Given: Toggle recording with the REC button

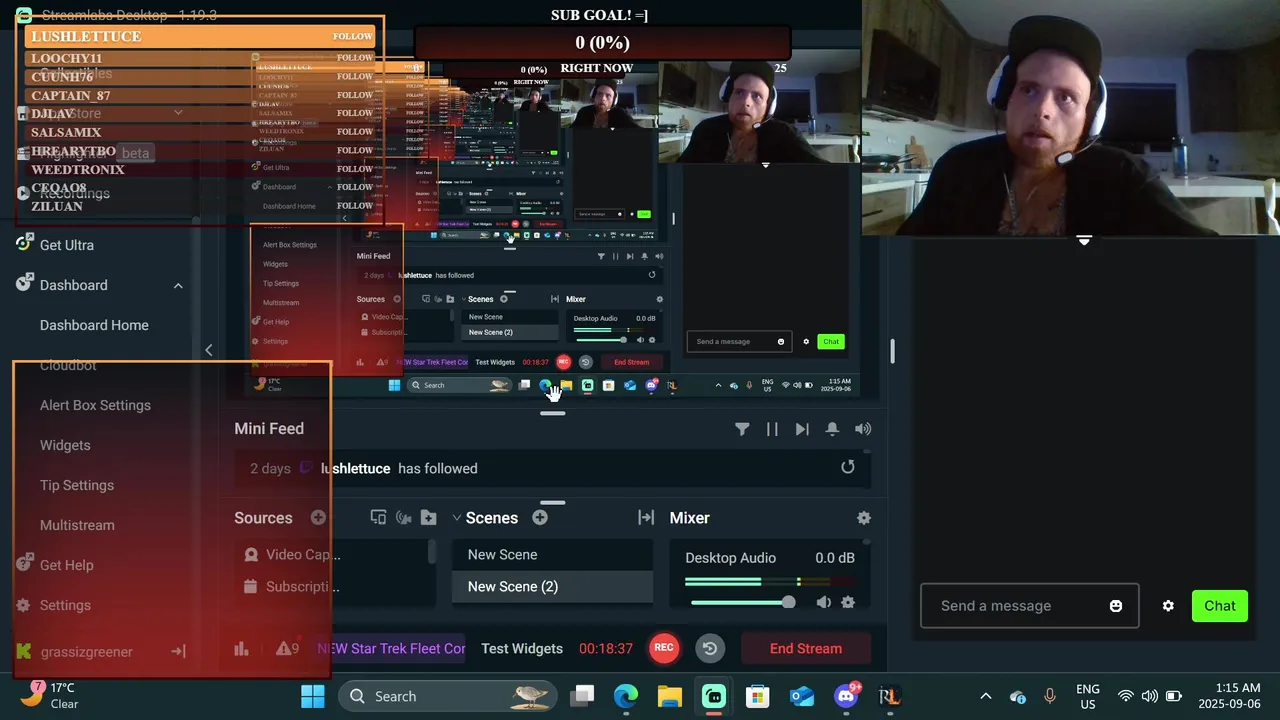Looking at the screenshot, I should click(x=664, y=648).
